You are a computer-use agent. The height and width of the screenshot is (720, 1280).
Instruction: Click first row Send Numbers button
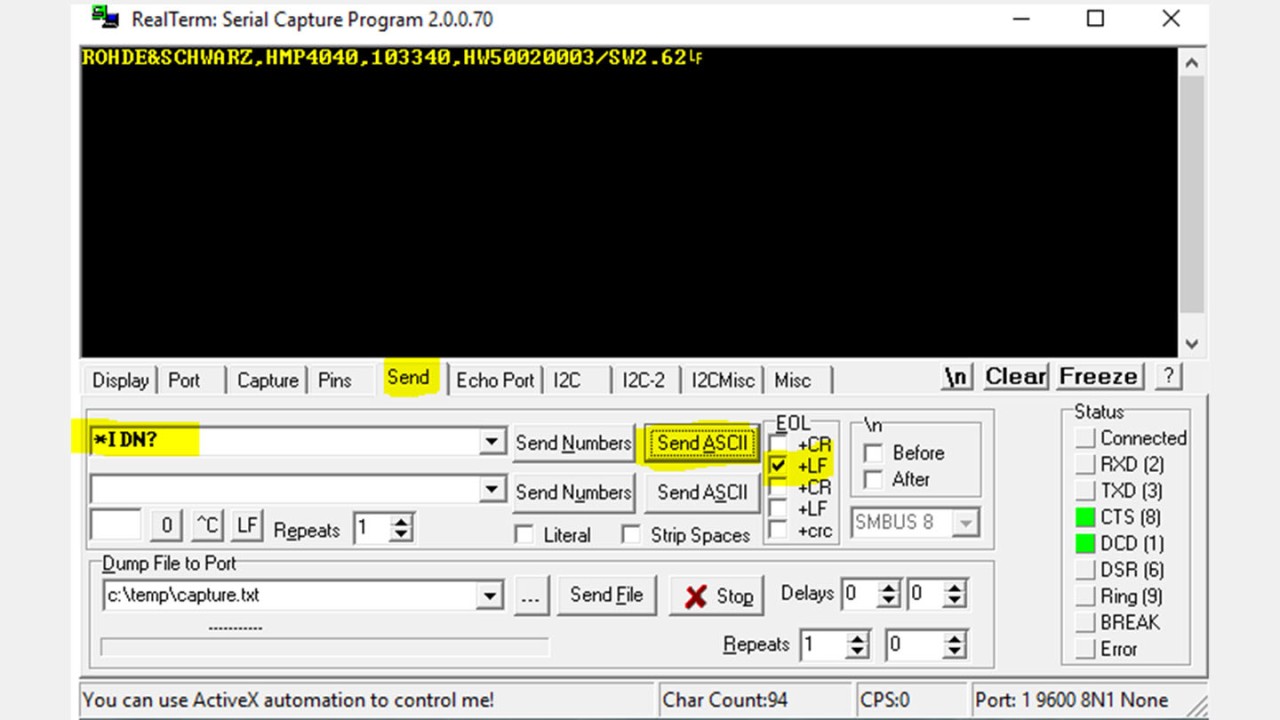click(x=574, y=443)
